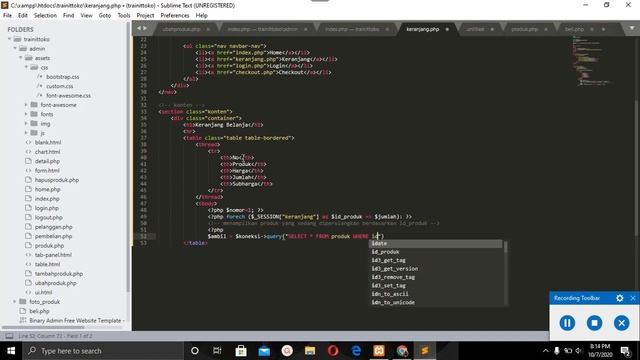Click the taskbar search box
This screenshot has width=640, height=360.
(103, 351)
